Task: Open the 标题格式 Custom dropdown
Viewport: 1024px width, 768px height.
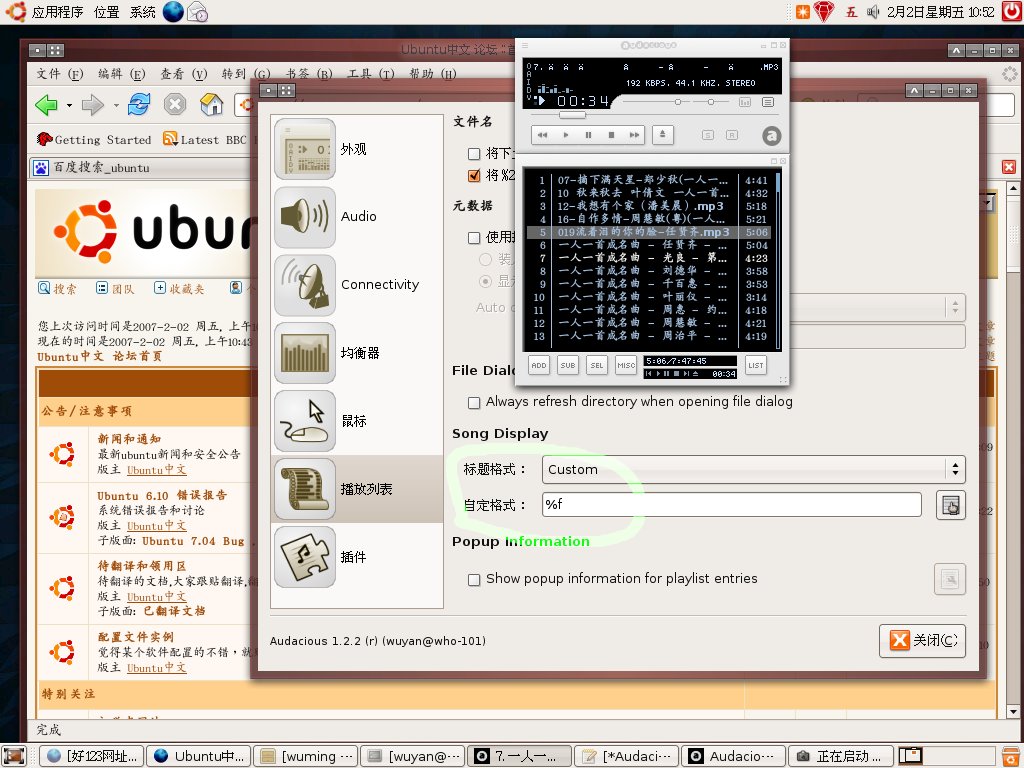Action: (x=753, y=469)
